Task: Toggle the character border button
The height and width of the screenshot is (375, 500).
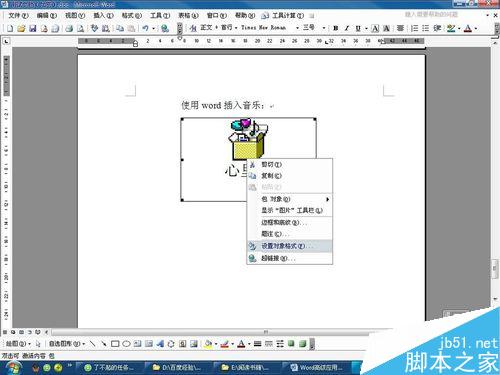Action: [x=375, y=28]
